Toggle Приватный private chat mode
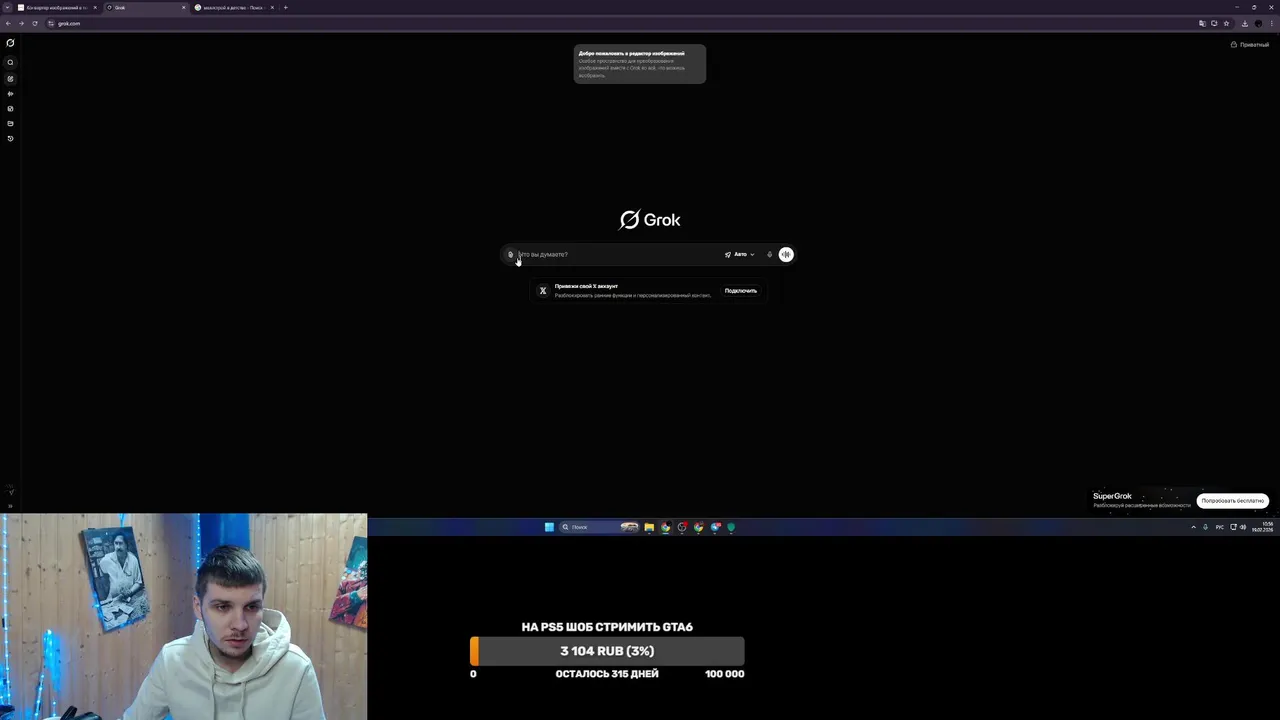Screen dimensions: 1280x720 click(x=1250, y=44)
